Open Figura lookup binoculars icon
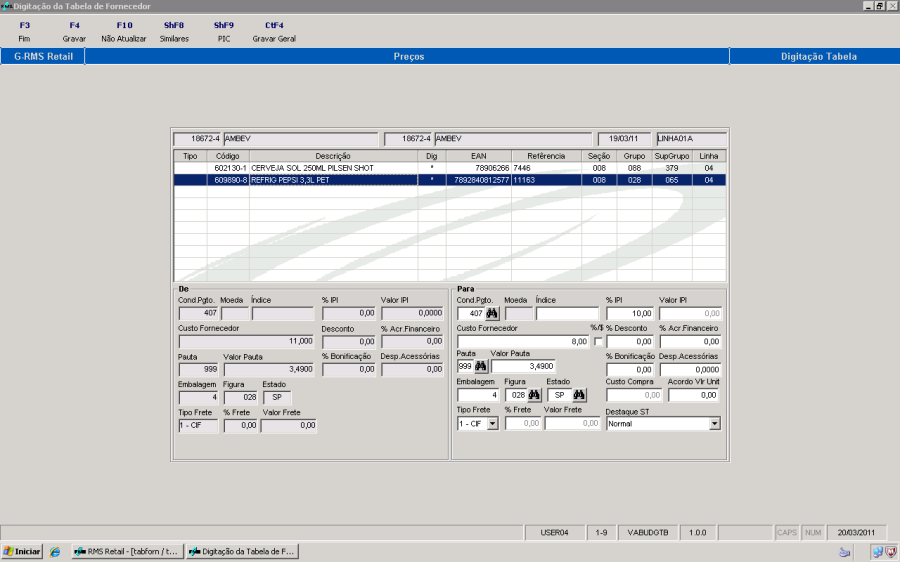 coord(534,395)
